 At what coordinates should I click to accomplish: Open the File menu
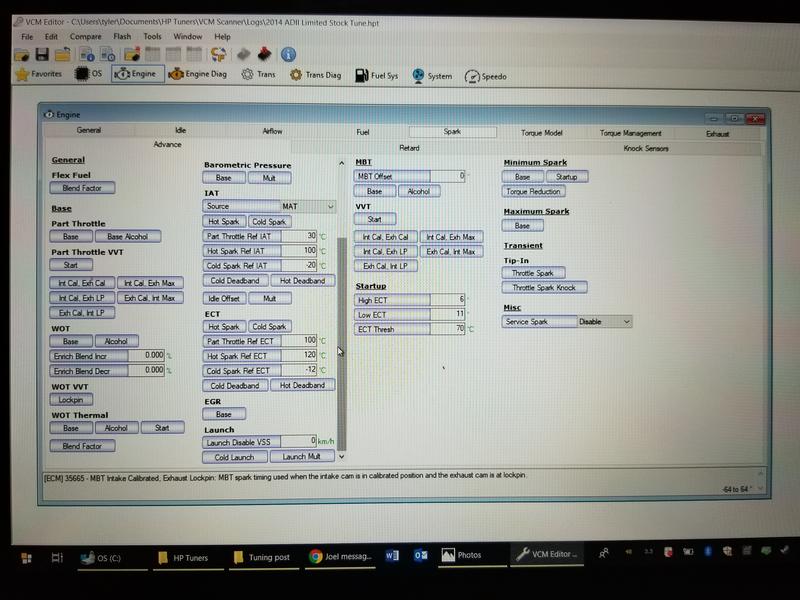(x=27, y=37)
